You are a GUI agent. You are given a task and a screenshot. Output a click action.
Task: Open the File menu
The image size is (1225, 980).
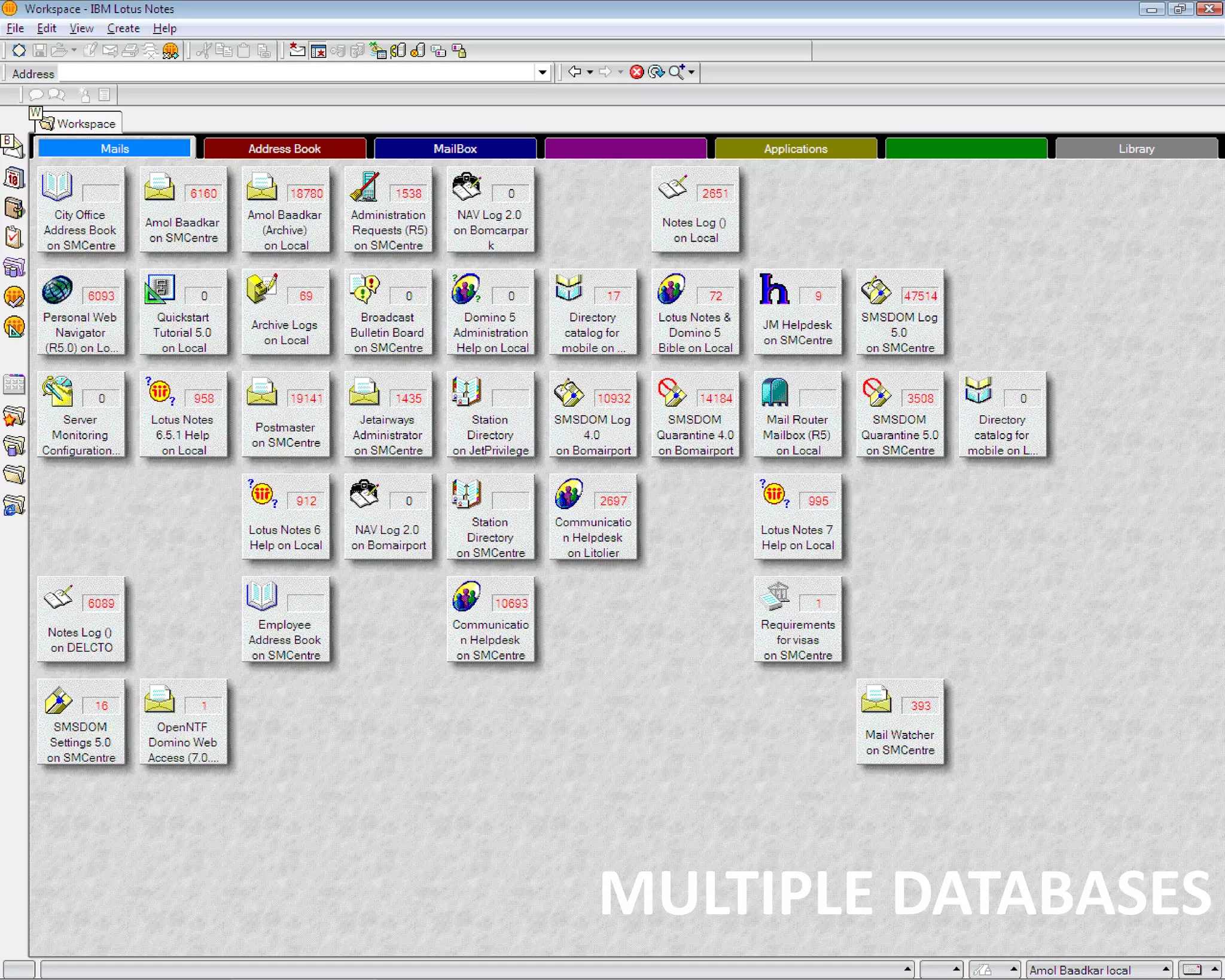click(x=15, y=28)
